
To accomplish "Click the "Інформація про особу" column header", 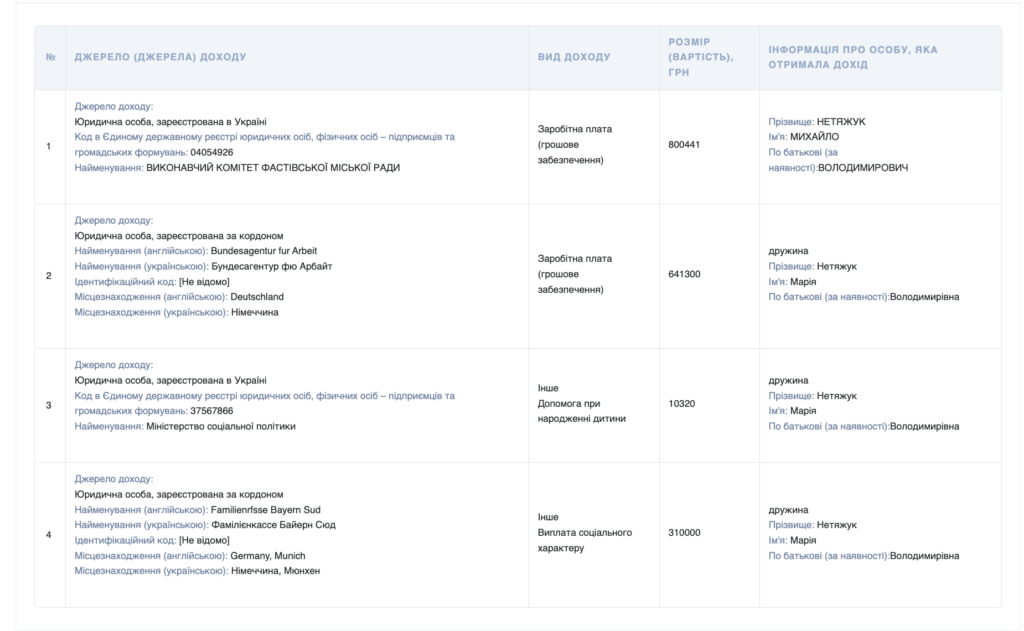I will pos(852,57).
